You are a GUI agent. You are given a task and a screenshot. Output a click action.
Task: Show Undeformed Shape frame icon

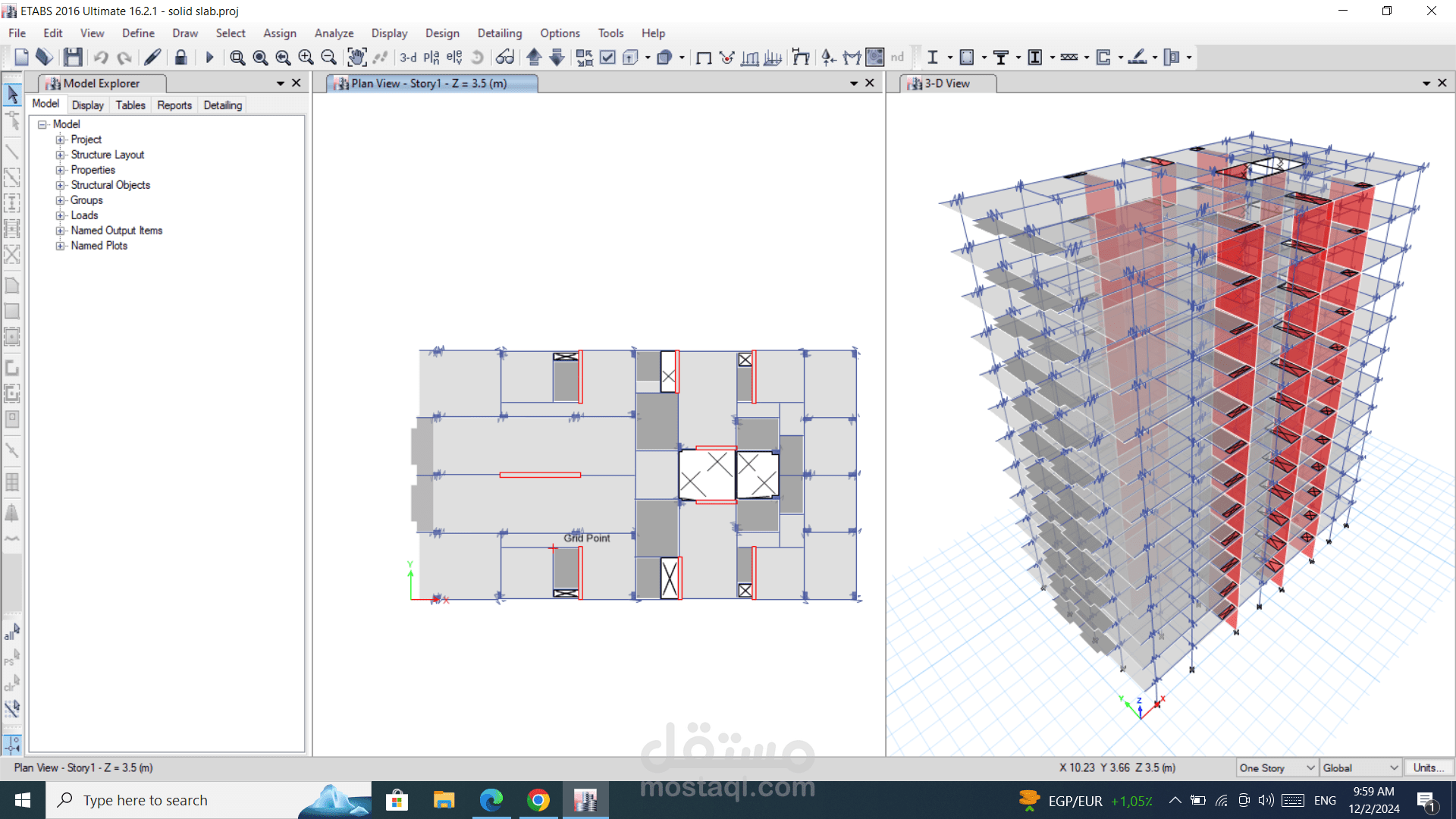tap(704, 57)
